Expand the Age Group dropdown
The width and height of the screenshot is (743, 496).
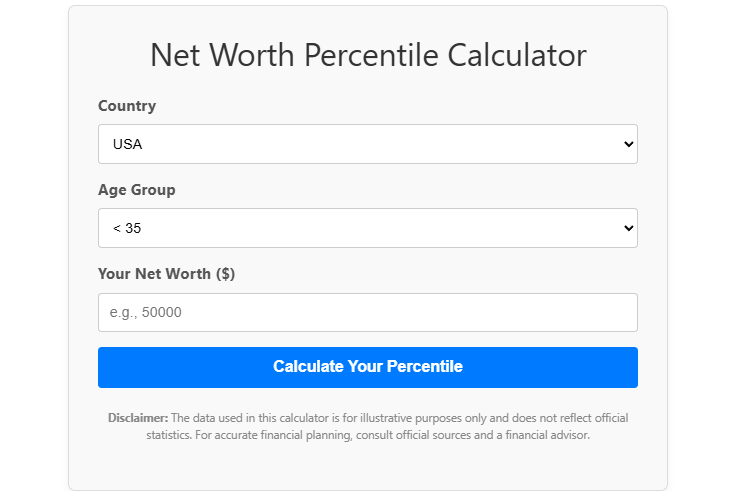[367, 228]
